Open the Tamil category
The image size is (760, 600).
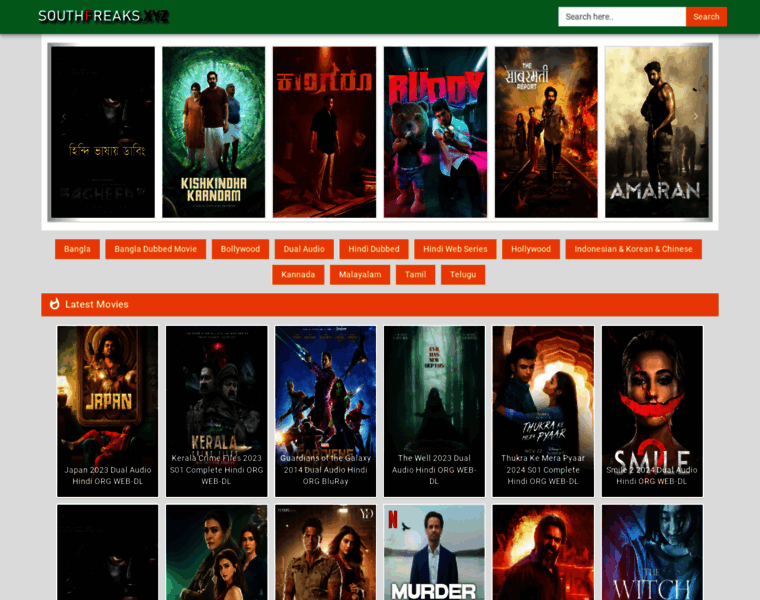tap(415, 274)
